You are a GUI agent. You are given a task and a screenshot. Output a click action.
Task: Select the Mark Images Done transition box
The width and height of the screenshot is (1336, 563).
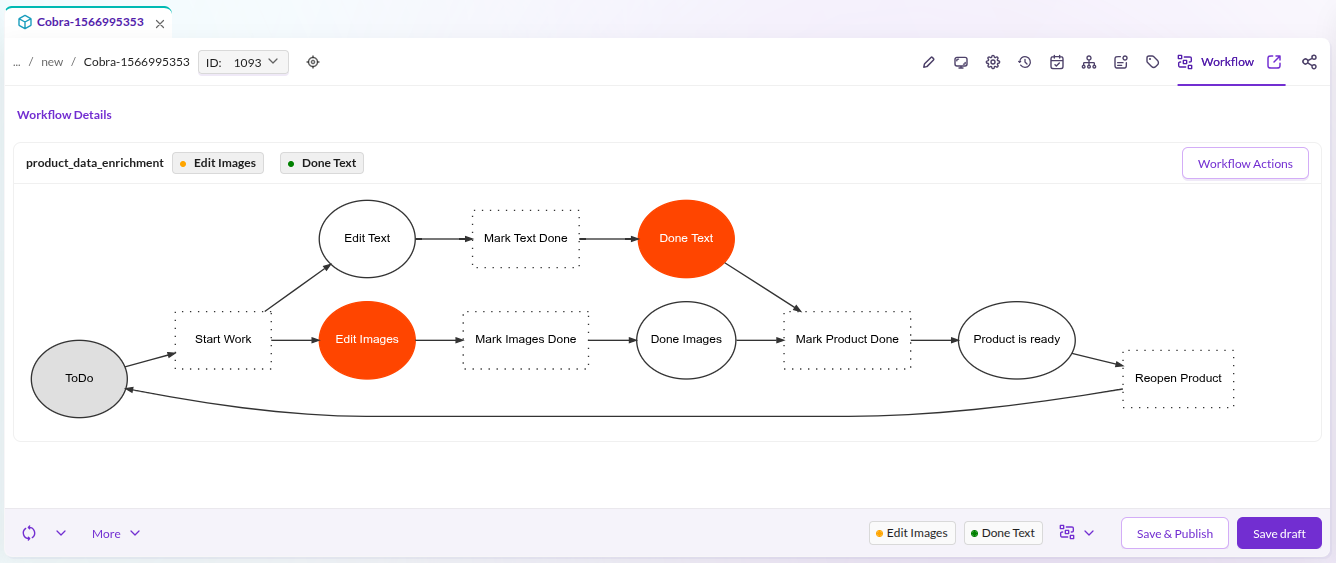tap(526, 340)
